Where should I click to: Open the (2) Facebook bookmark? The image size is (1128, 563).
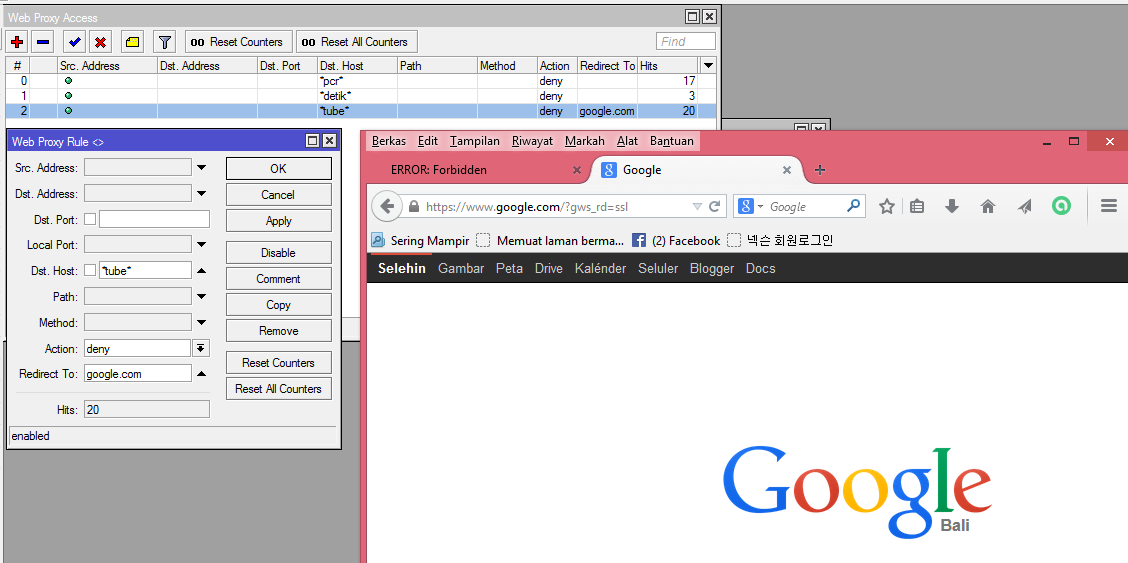click(x=676, y=241)
